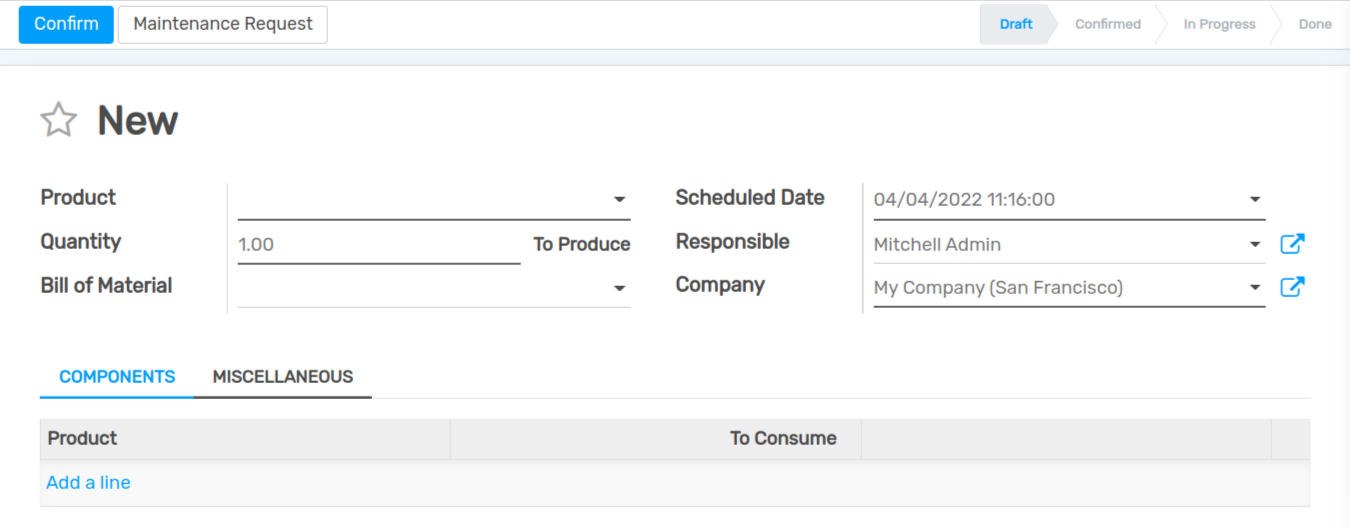The image size is (1350, 527).
Task: Open Responsible external link icon
Action: pyautogui.click(x=1292, y=244)
